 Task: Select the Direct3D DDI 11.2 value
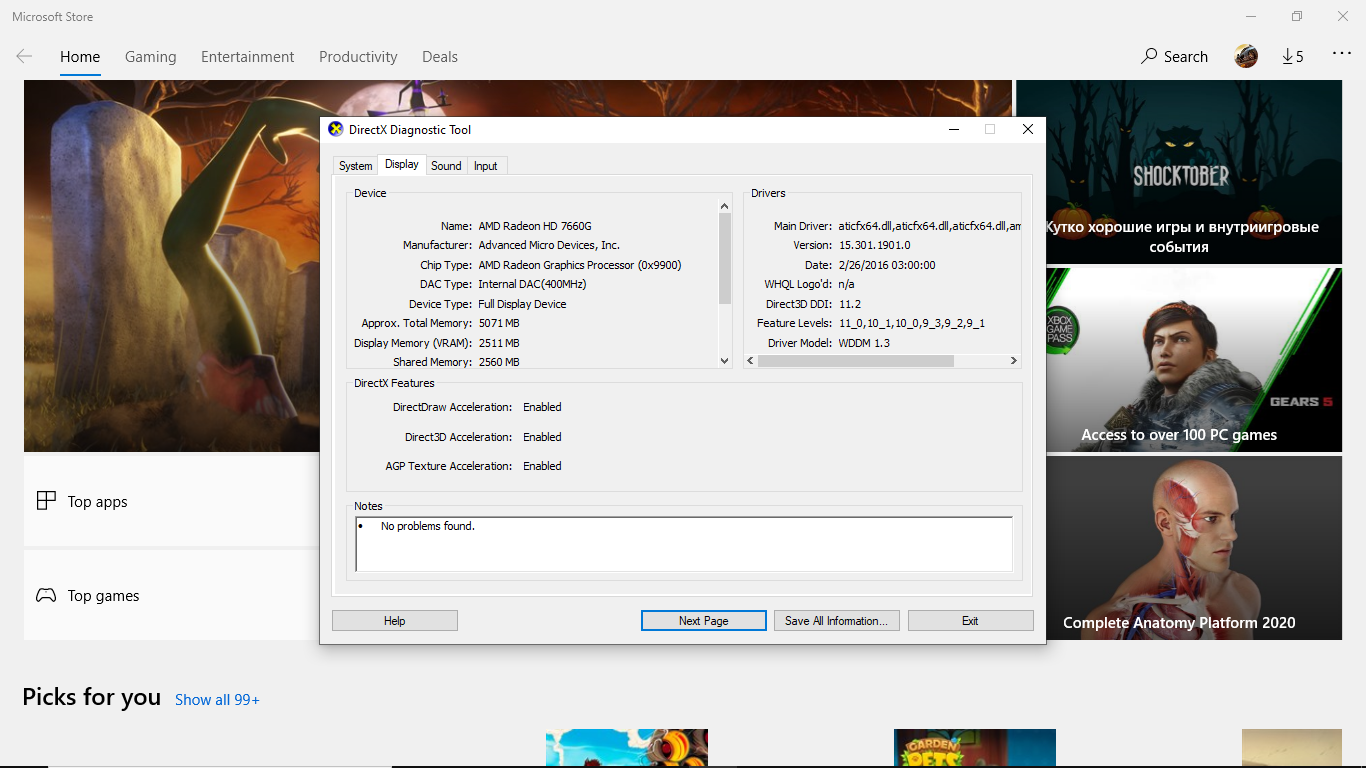pyautogui.click(x=850, y=304)
